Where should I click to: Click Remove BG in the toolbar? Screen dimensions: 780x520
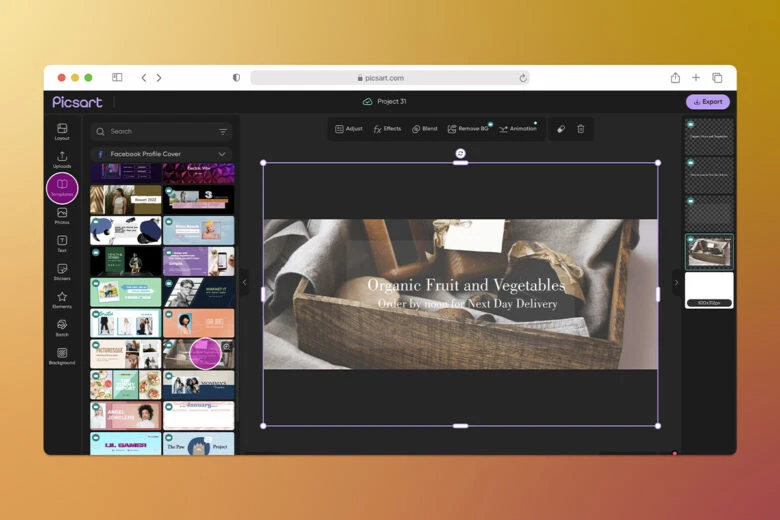[x=468, y=129]
